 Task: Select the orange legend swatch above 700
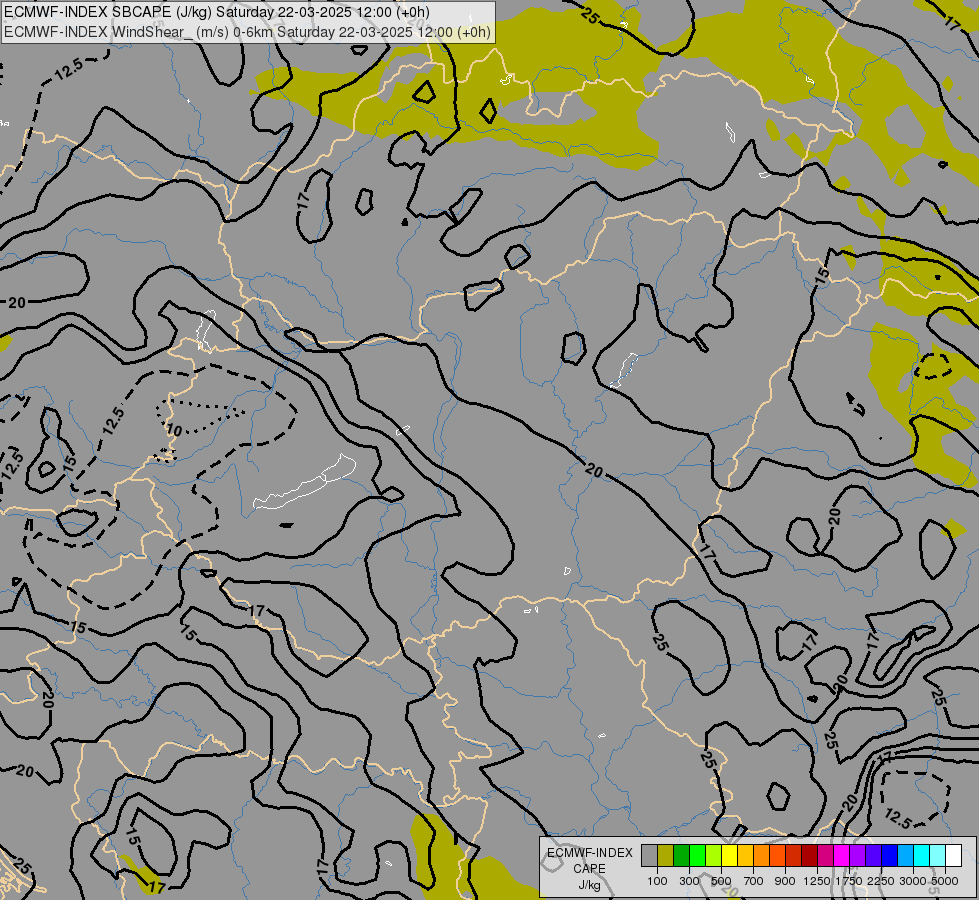coord(761,855)
